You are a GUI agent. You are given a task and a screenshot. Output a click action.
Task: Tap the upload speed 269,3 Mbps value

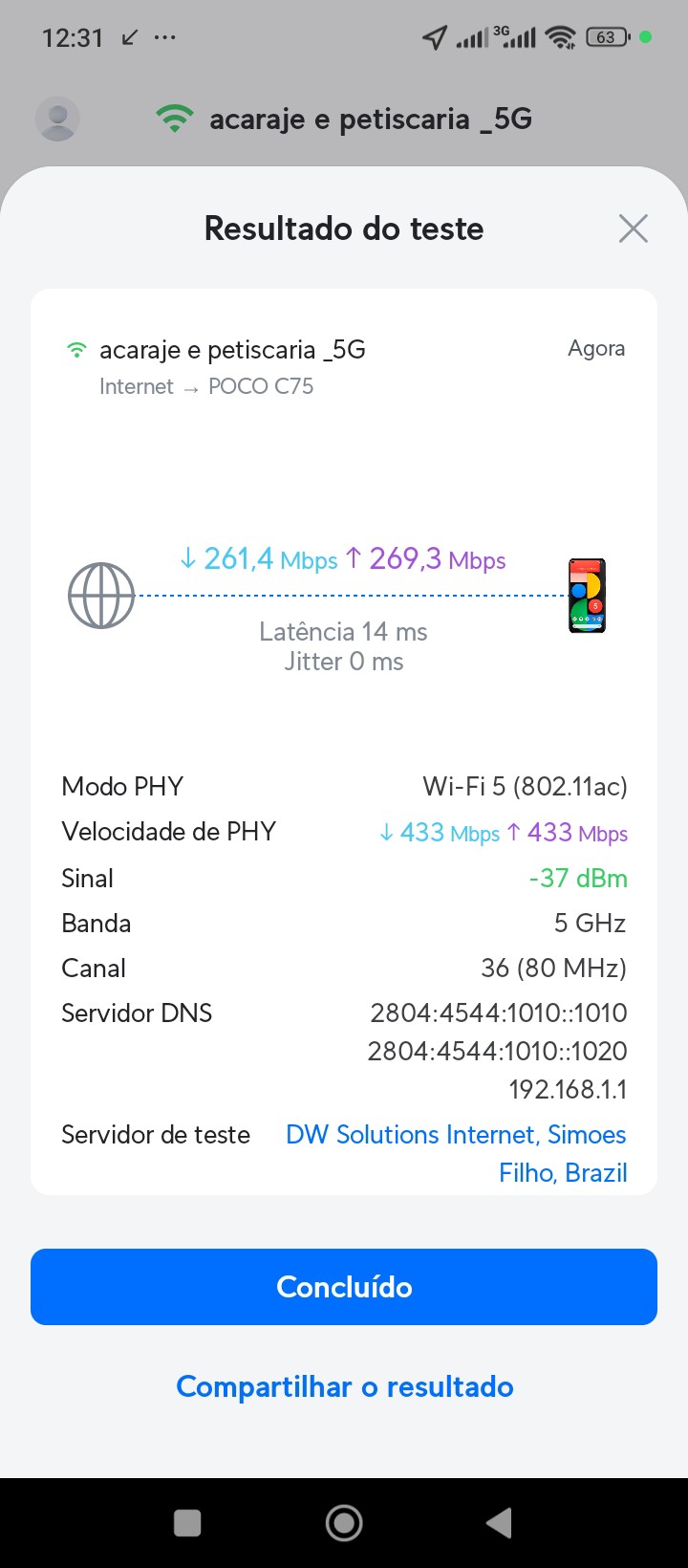click(425, 559)
